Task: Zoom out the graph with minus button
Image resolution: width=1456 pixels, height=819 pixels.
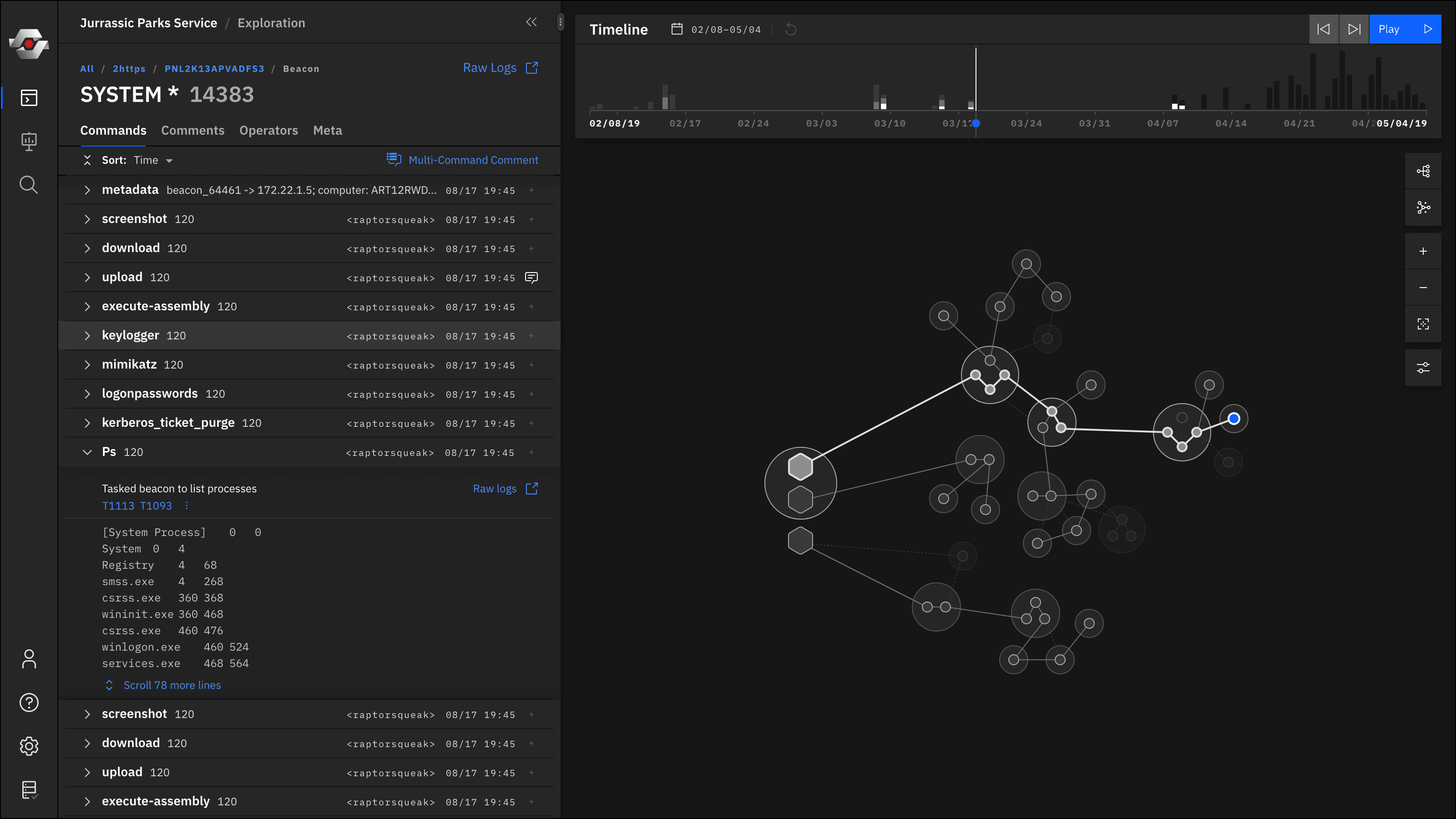Action: click(1423, 288)
